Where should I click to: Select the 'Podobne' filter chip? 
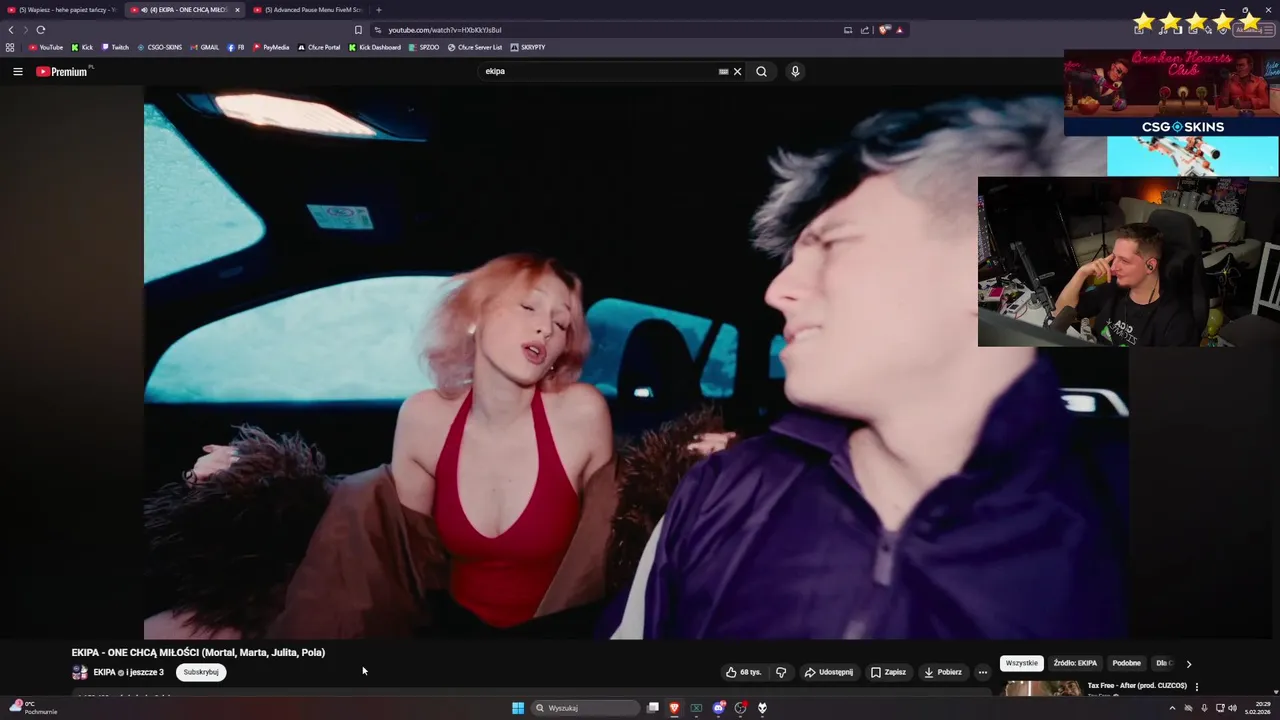1126,663
